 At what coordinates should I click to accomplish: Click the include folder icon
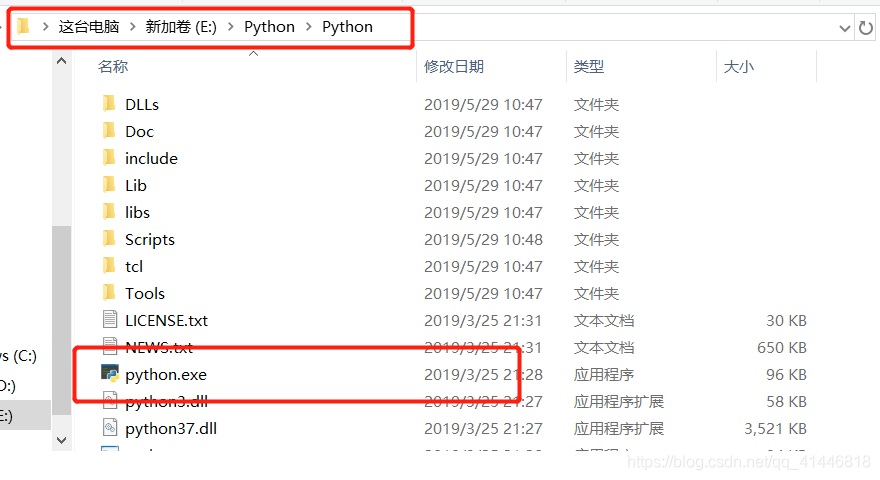109,158
